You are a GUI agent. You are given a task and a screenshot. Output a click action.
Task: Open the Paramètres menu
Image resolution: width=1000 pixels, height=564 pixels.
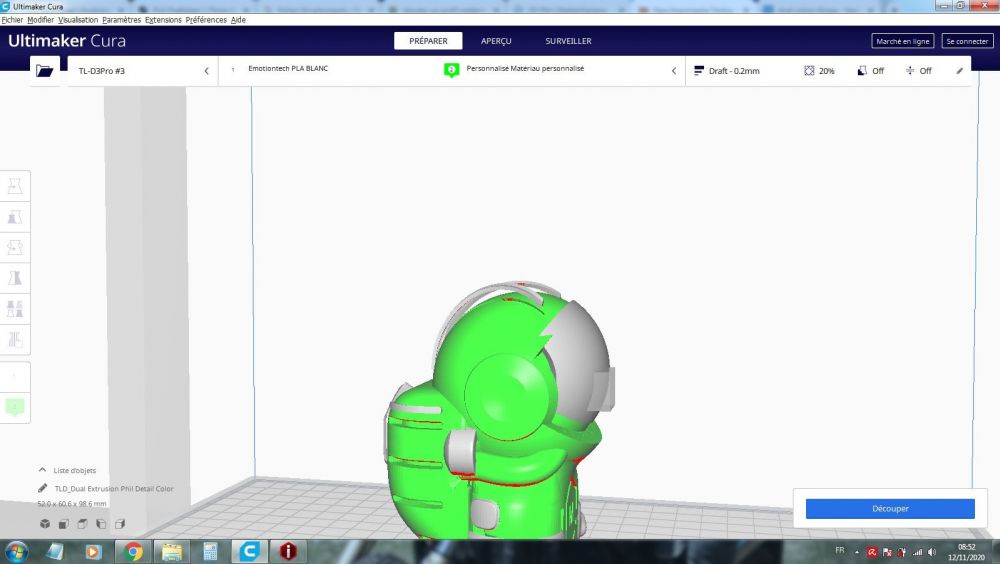tap(121, 20)
